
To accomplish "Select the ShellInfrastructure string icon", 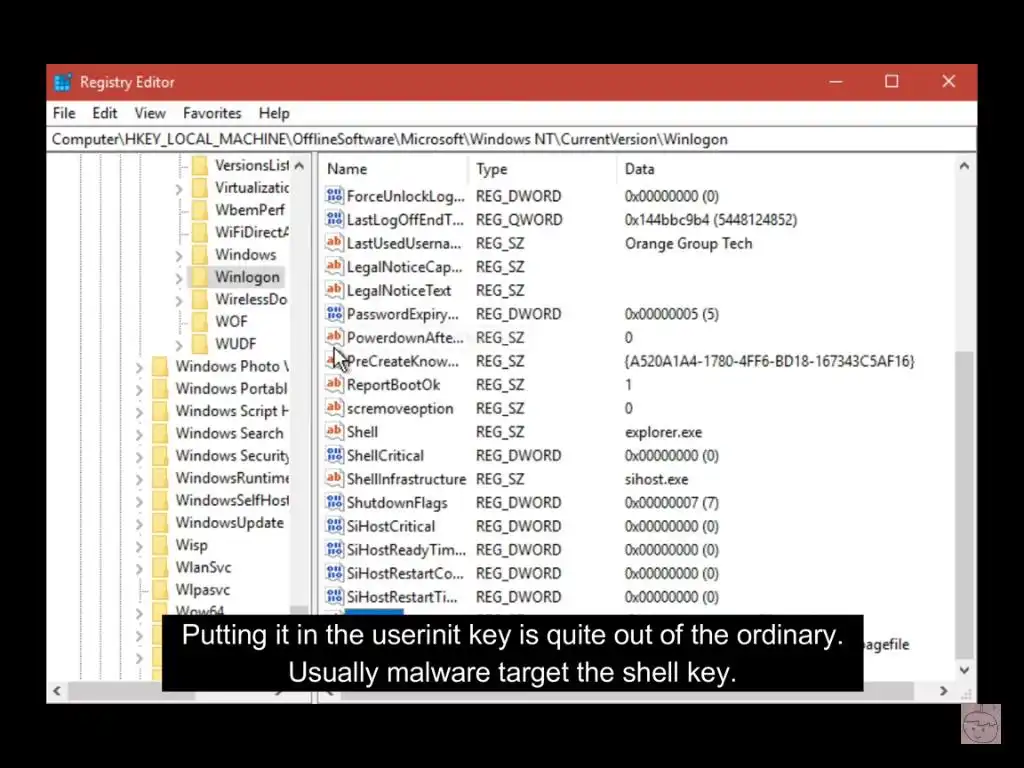I will tap(334, 478).
